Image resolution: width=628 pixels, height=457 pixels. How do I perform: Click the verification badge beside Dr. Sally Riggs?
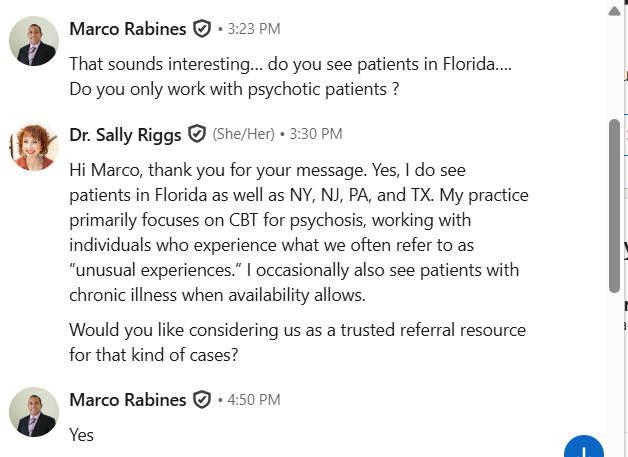click(197, 133)
